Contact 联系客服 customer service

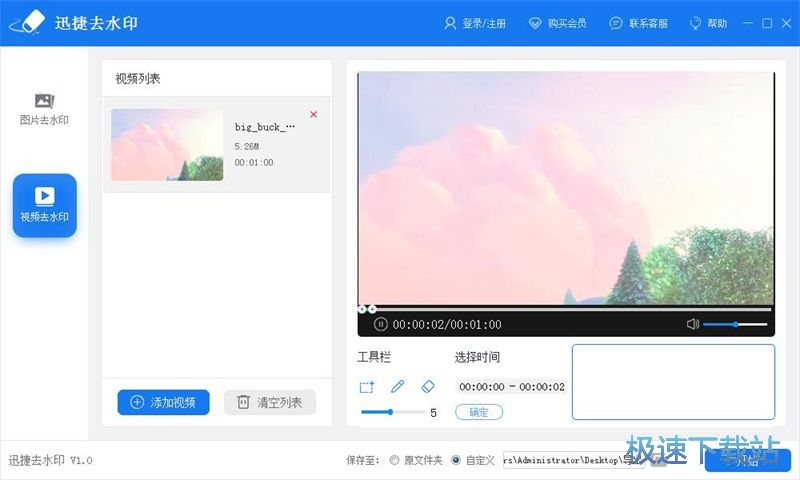point(639,23)
